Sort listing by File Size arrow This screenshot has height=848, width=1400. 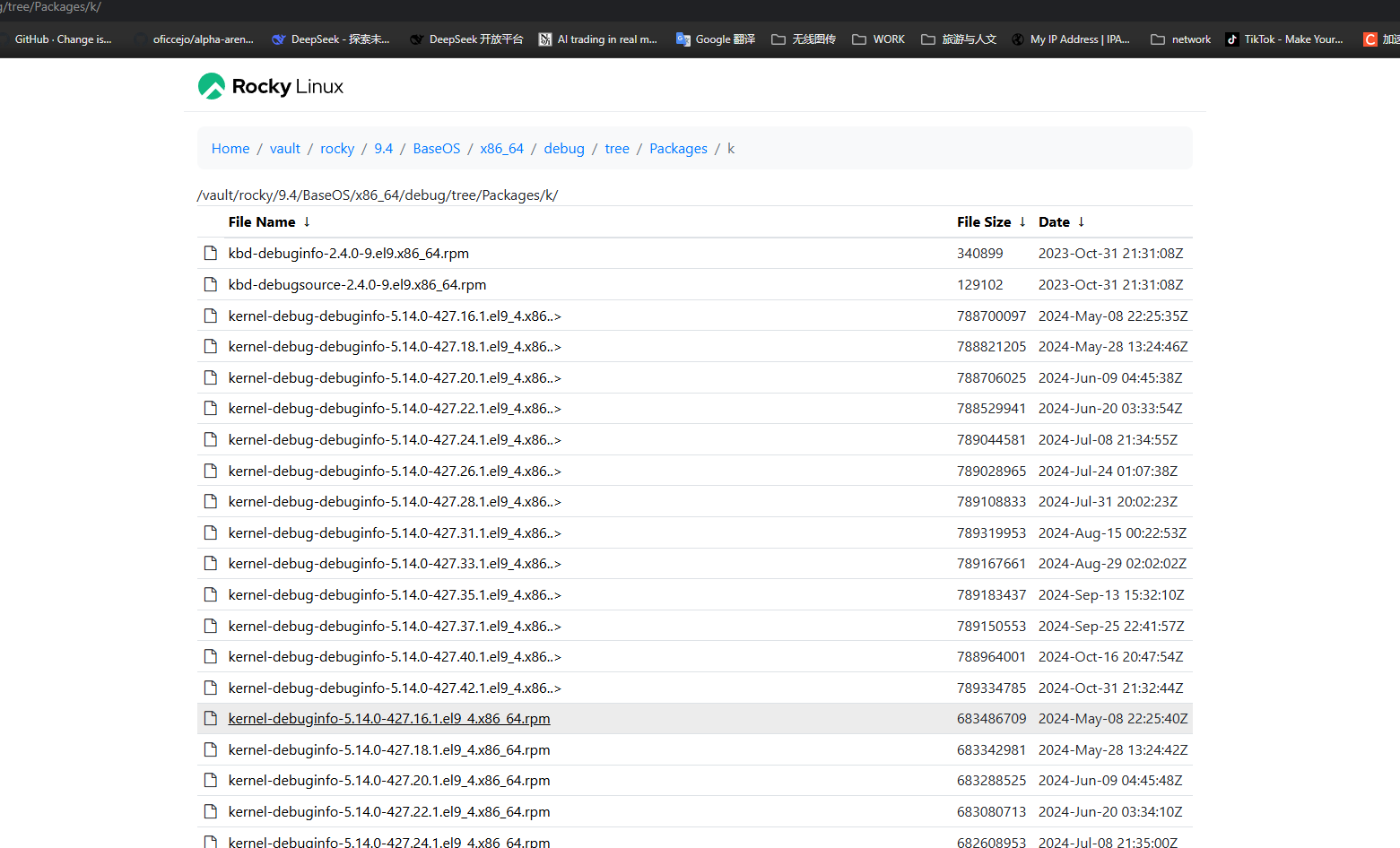coord(1022,222)
